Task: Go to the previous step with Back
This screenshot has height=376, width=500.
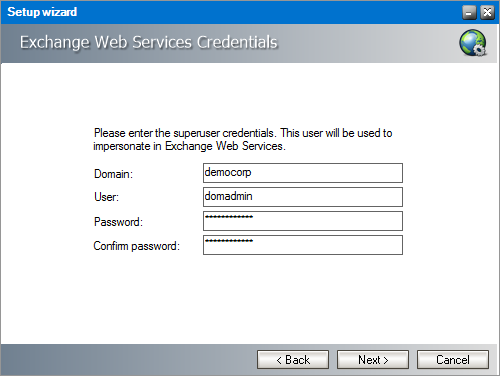Action: (x=293, y=360)
